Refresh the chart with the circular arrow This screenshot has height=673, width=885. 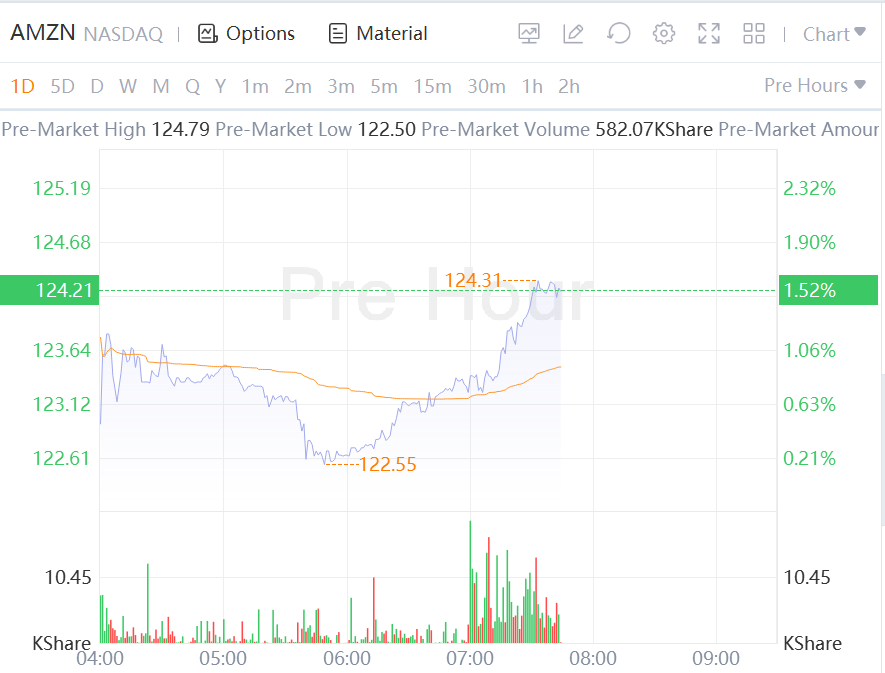point(619,34)
